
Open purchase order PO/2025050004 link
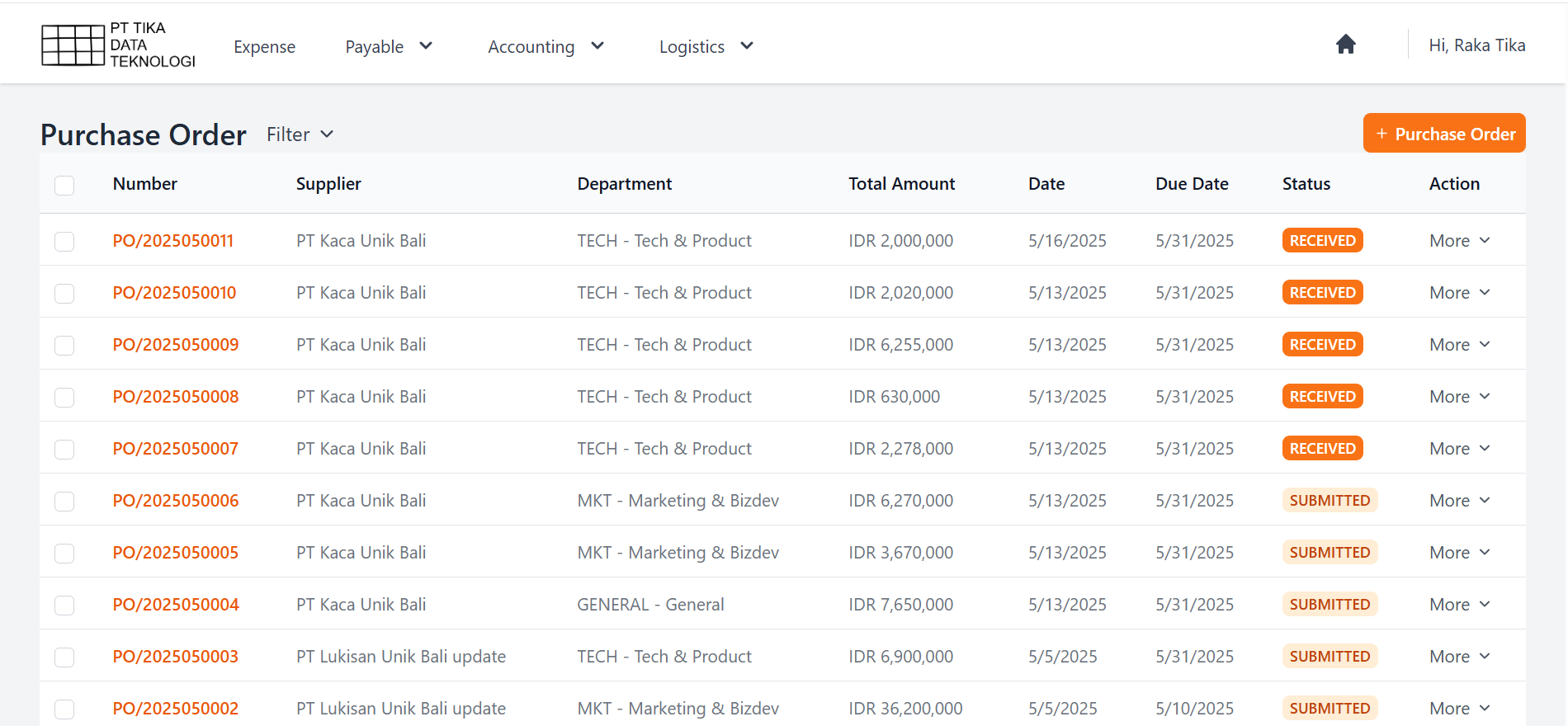click(176, 605)
